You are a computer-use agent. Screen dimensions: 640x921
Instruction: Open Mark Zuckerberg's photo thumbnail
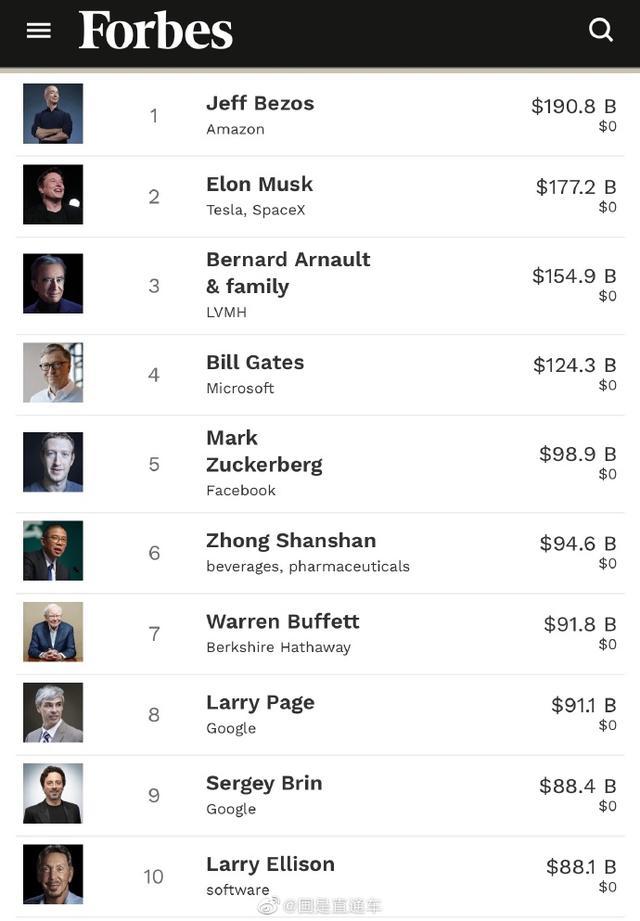(53, 462)
